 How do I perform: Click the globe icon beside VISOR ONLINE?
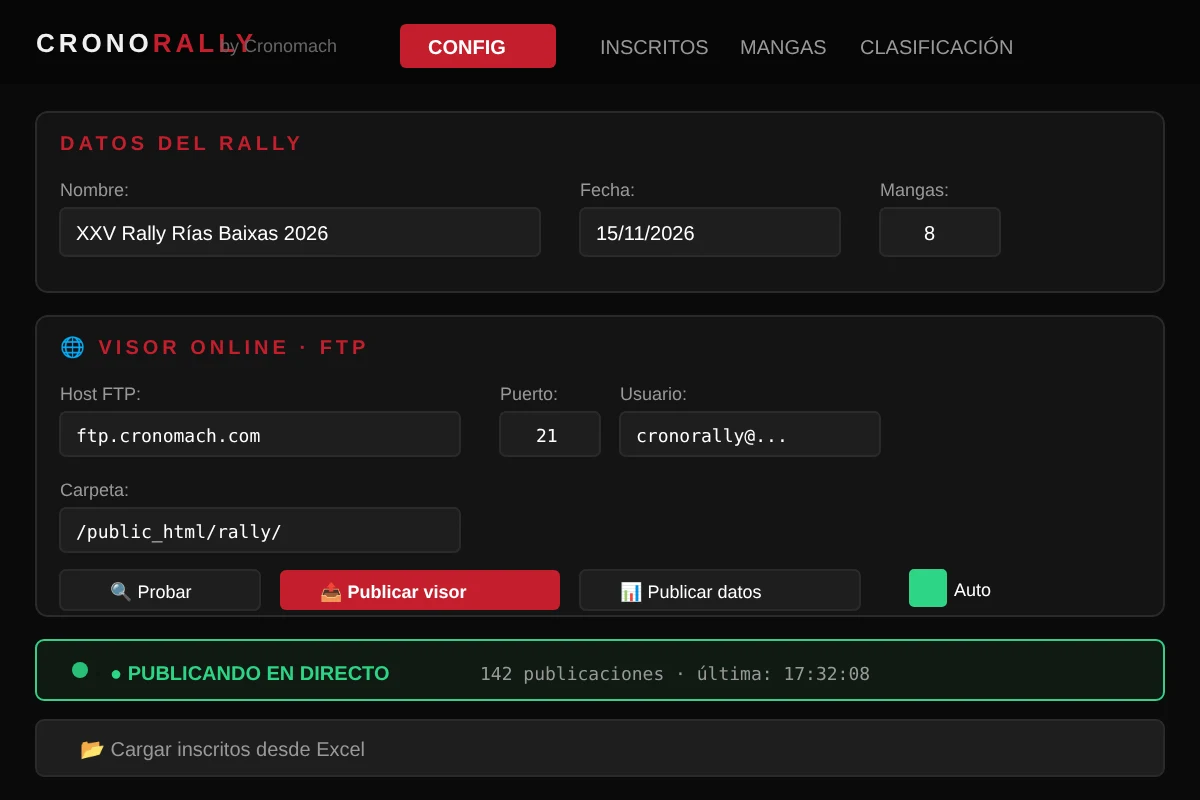(x=72, y=347)
